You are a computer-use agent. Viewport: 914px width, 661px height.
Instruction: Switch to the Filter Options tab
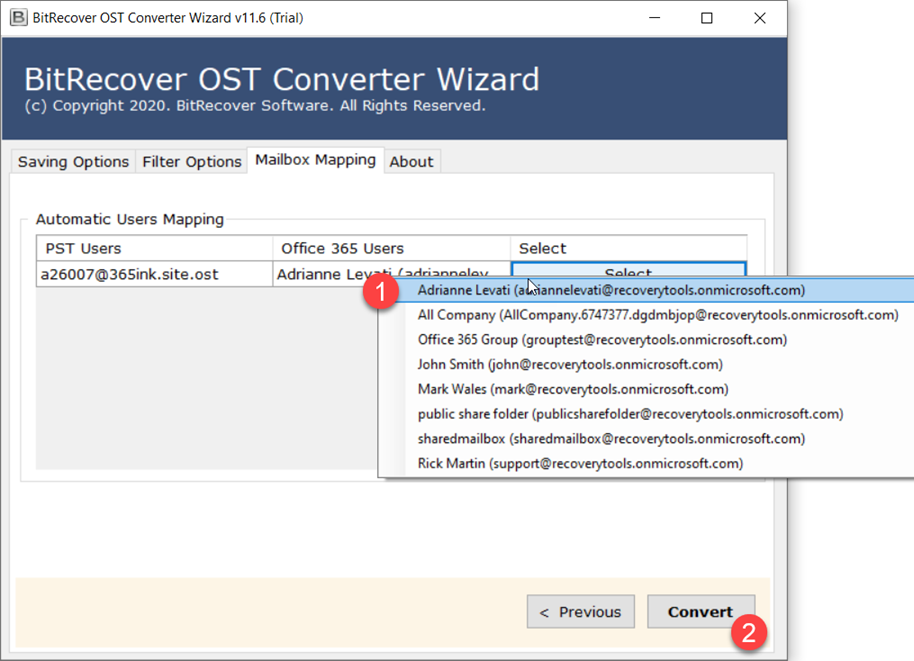(x=192, y=161)
